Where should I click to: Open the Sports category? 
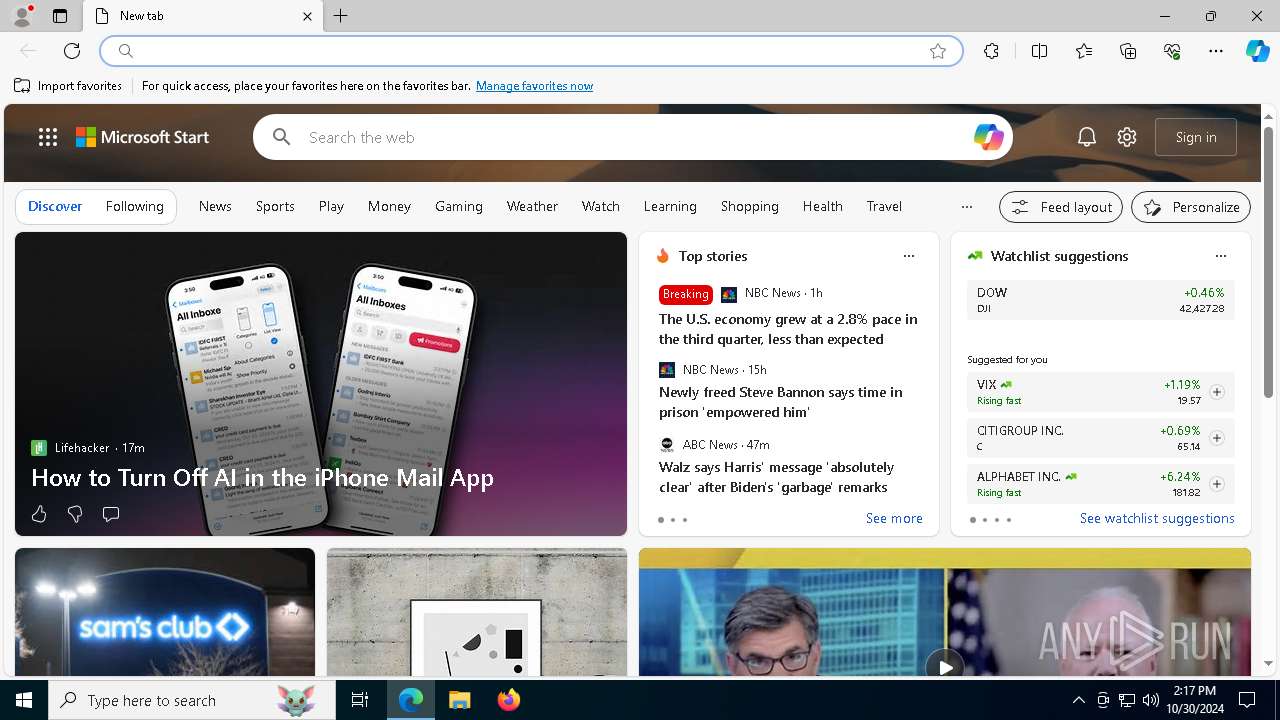tap(275, 206)
